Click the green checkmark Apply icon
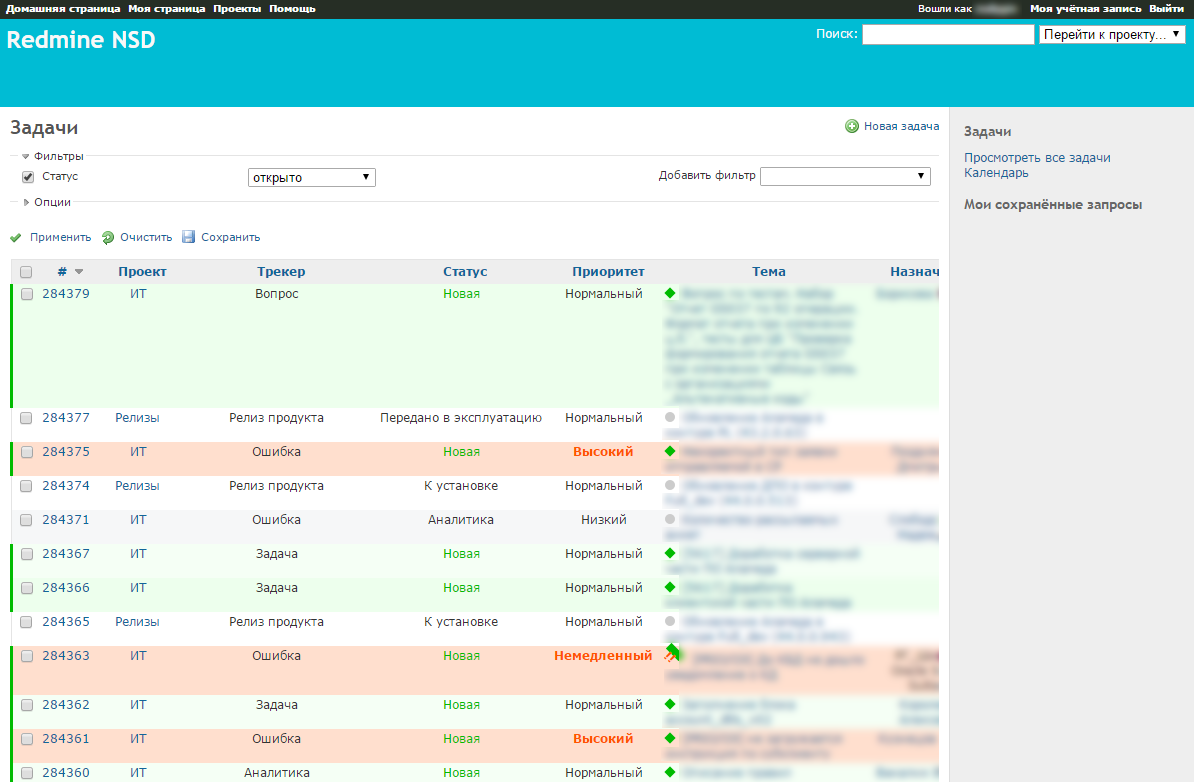 tap(16, 238)
